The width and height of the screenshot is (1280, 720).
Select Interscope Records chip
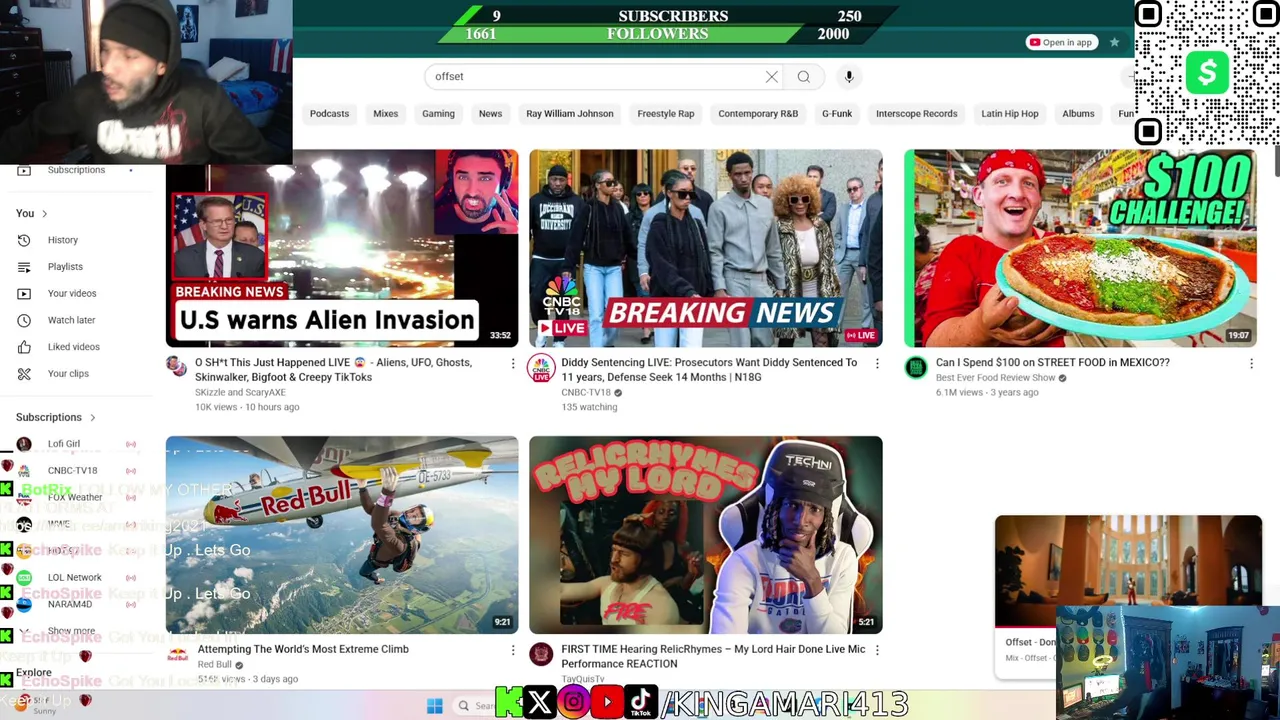(917, 113)
